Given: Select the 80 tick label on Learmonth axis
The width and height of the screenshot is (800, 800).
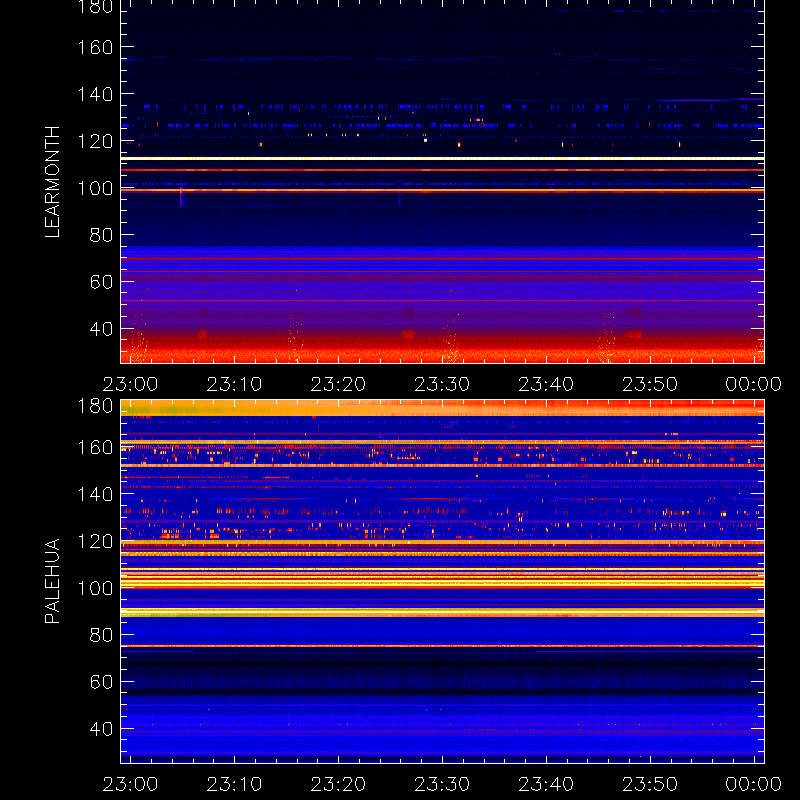Looking at the screenshot, I should click(101, 235).
